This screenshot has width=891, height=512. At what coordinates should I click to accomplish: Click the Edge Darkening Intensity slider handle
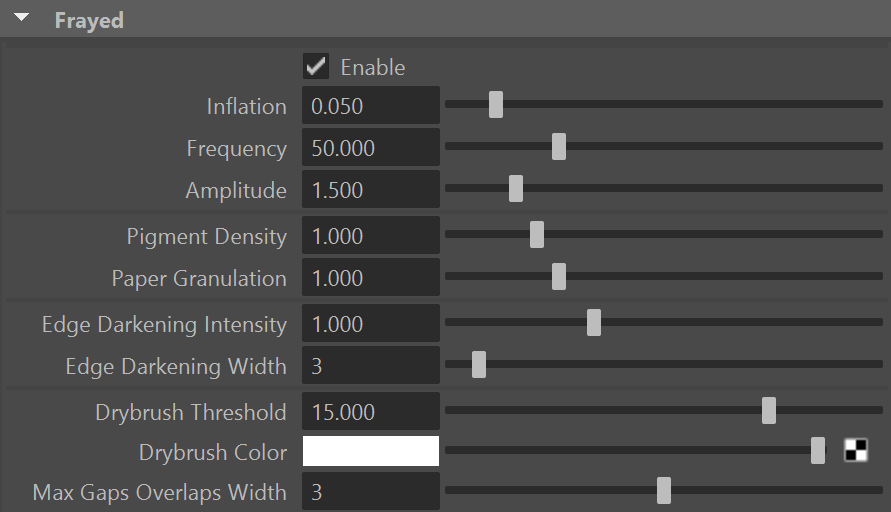point(594,323)
